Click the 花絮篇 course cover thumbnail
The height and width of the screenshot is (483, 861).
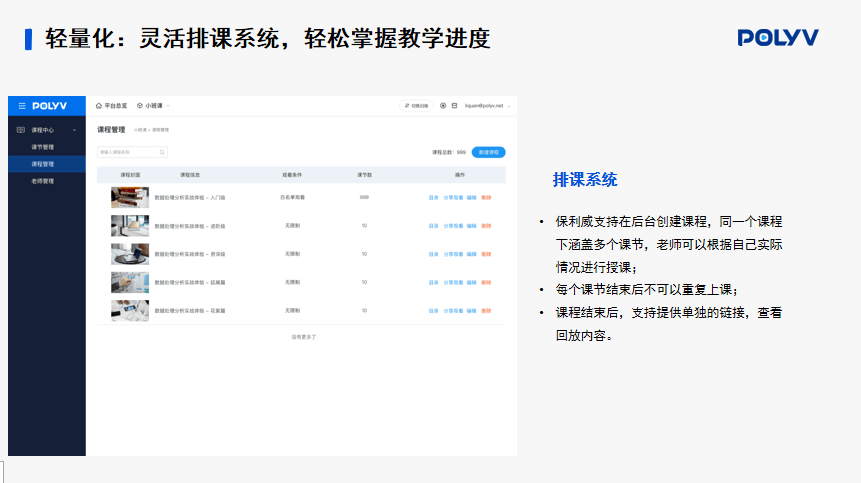tap(130, 311)
